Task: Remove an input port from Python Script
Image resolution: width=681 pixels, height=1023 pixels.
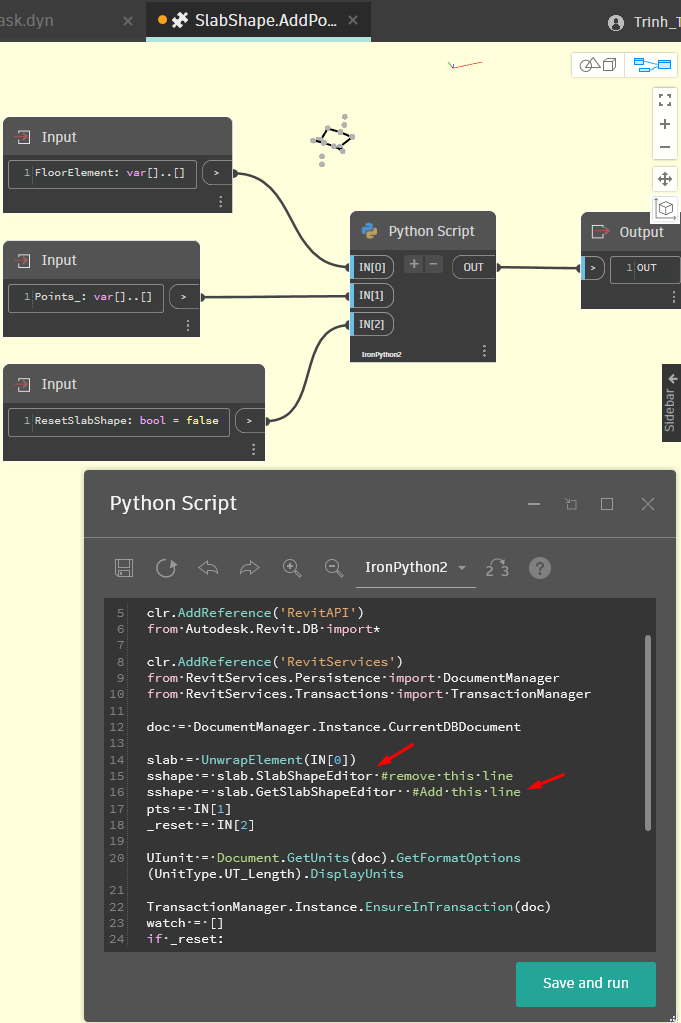Action: coord(433,264)
